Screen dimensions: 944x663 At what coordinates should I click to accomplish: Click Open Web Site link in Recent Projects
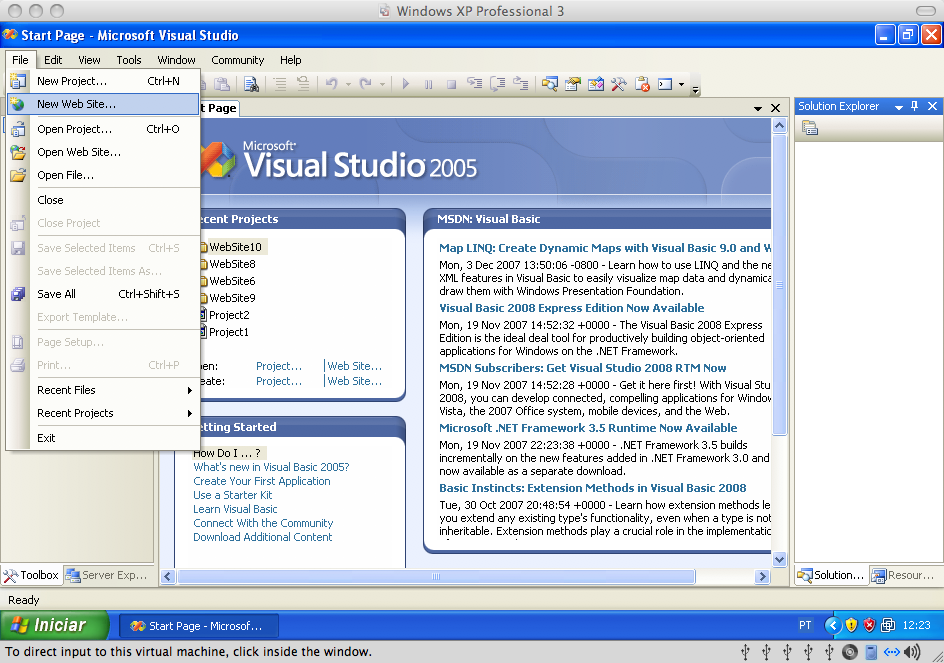pyautogui.click(x=355, y=366)
